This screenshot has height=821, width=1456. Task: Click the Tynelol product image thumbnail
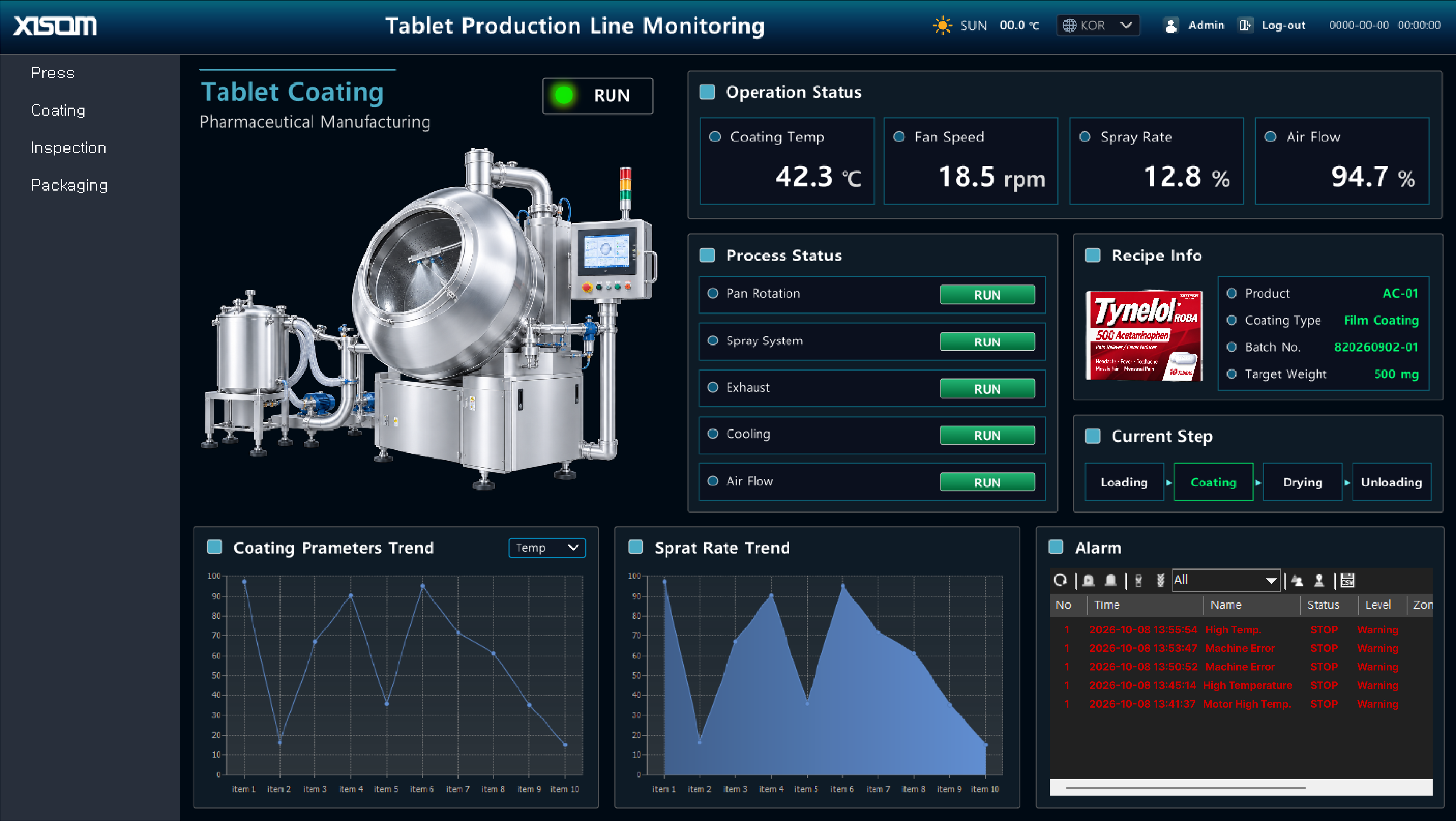pos(1144,336)
